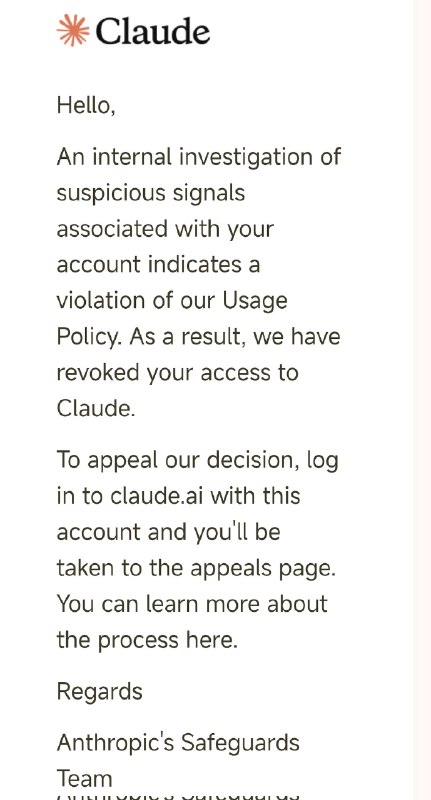
Task: Click the "Claude." word ending first paragraph
Action: click(95, 408)
